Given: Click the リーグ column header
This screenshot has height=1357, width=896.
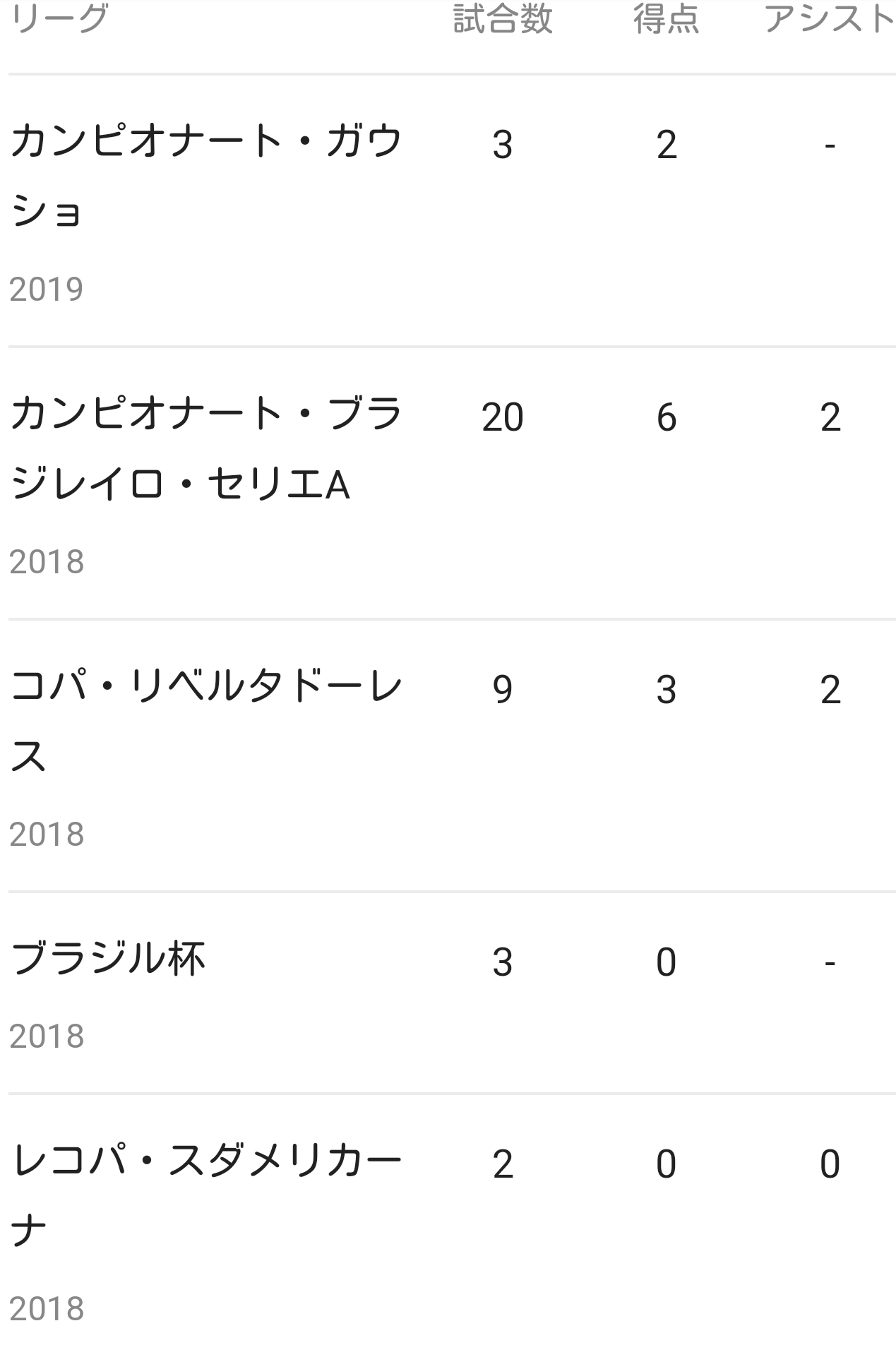Looking at the screenshot, I should 59,19.
